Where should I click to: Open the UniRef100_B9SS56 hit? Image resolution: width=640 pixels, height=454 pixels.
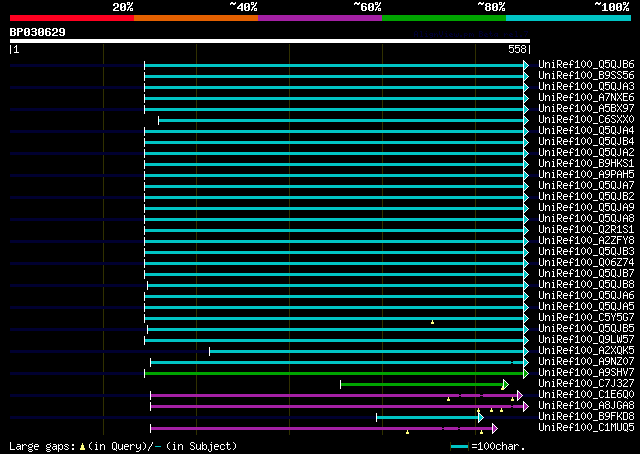click(586, 76)
